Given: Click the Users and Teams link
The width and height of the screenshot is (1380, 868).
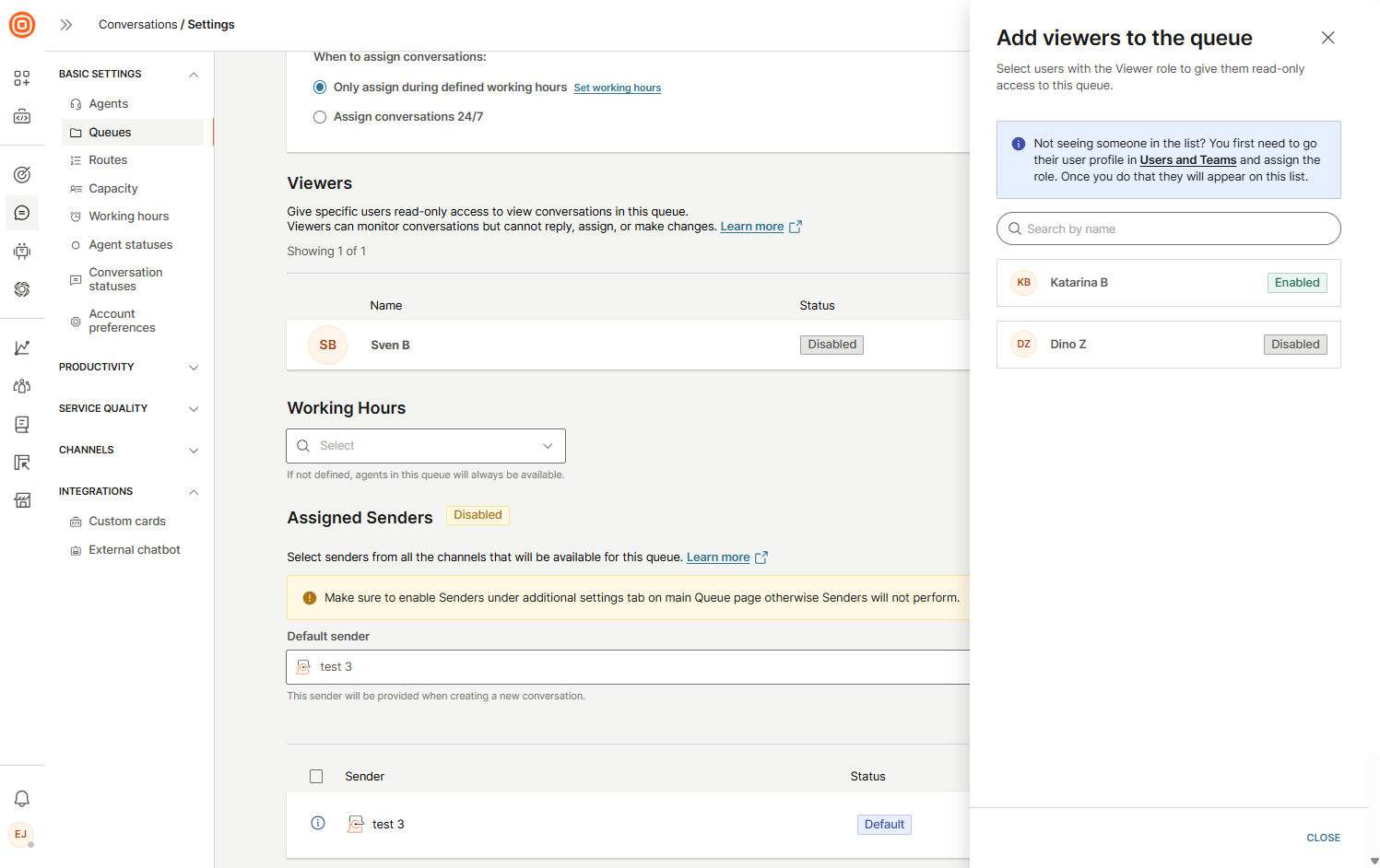Looking at the screenshot, I should click(1187, 160).
